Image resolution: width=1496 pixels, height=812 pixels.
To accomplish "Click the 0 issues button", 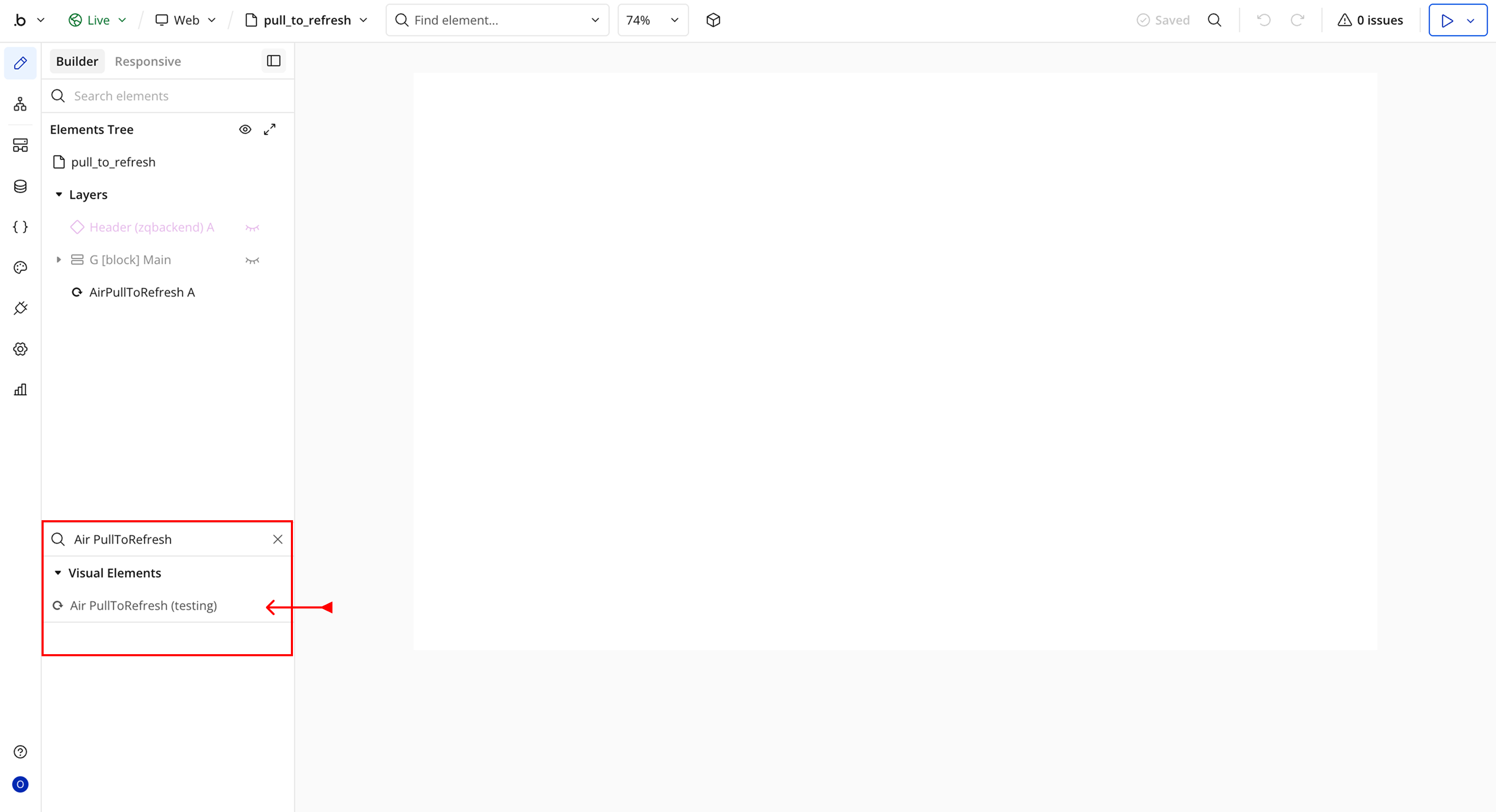I will click(1370, 20).
